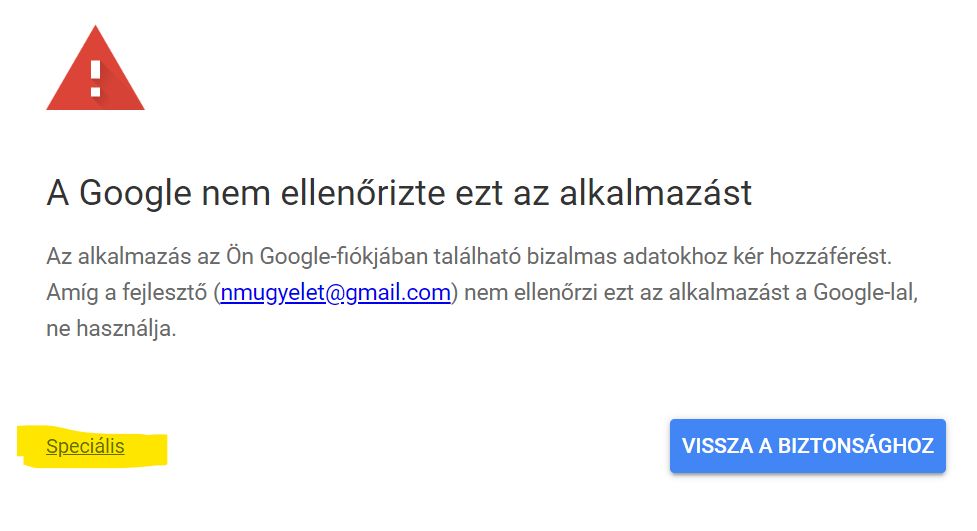Screen dimensions: 977x531
Task: Click the word "ellenőrizte" in the heading
Action: [372, 192]
